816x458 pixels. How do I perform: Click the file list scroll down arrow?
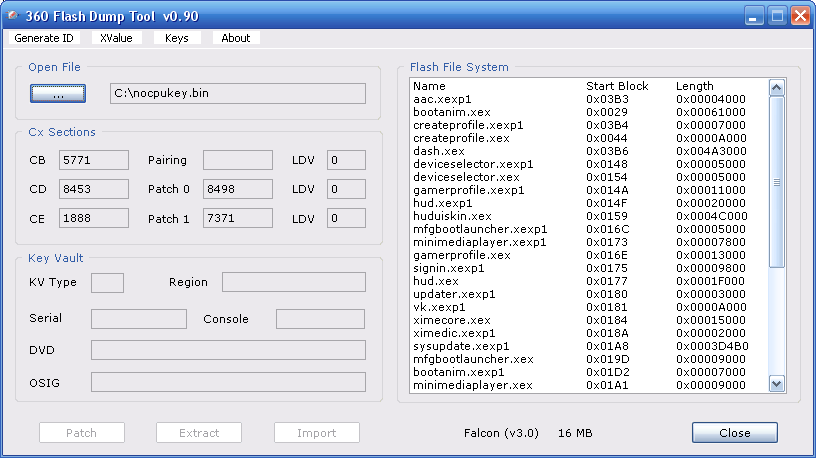(x=776, y=384)
